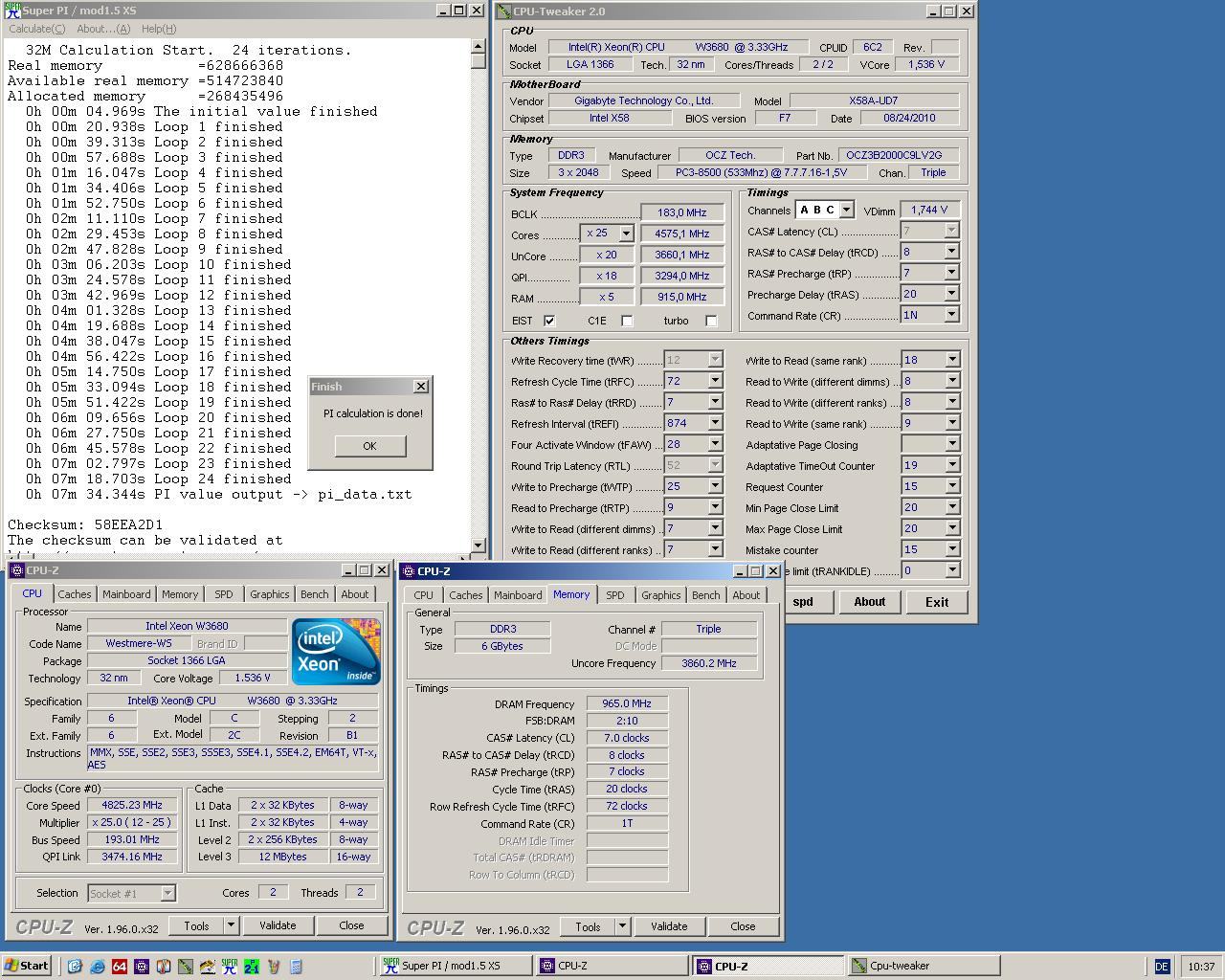
Task: Click the memory stick quick launch icon
Action: pos(186,966)
